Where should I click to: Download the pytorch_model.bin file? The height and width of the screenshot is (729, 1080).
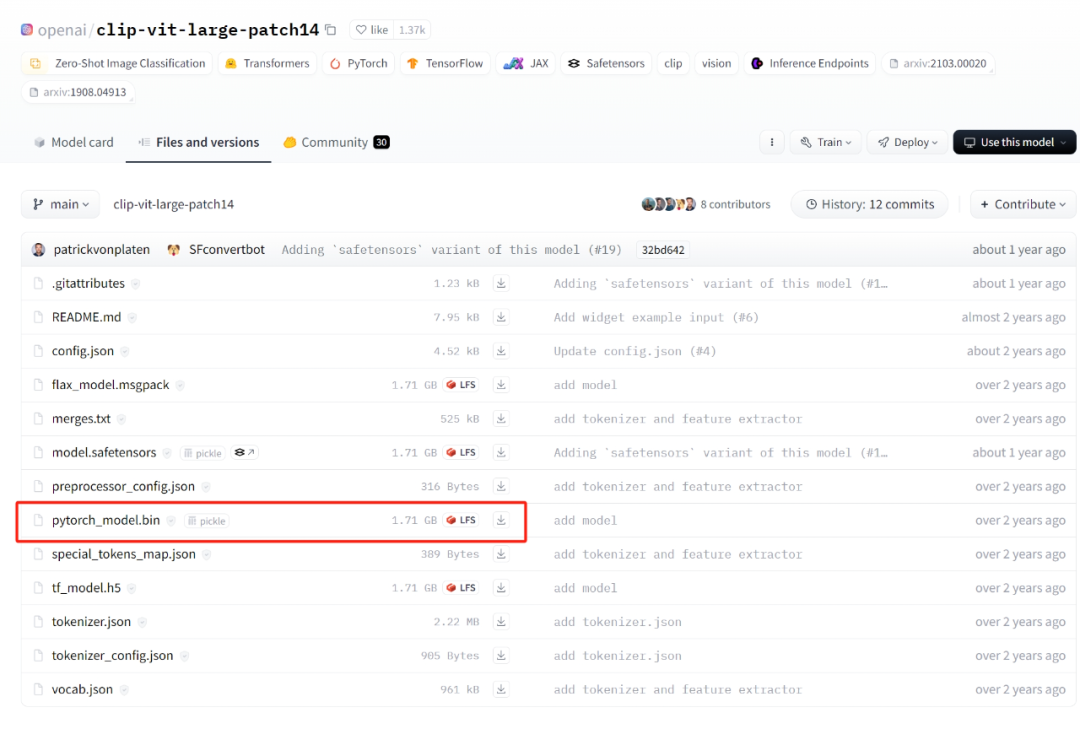tap(501, 520)
